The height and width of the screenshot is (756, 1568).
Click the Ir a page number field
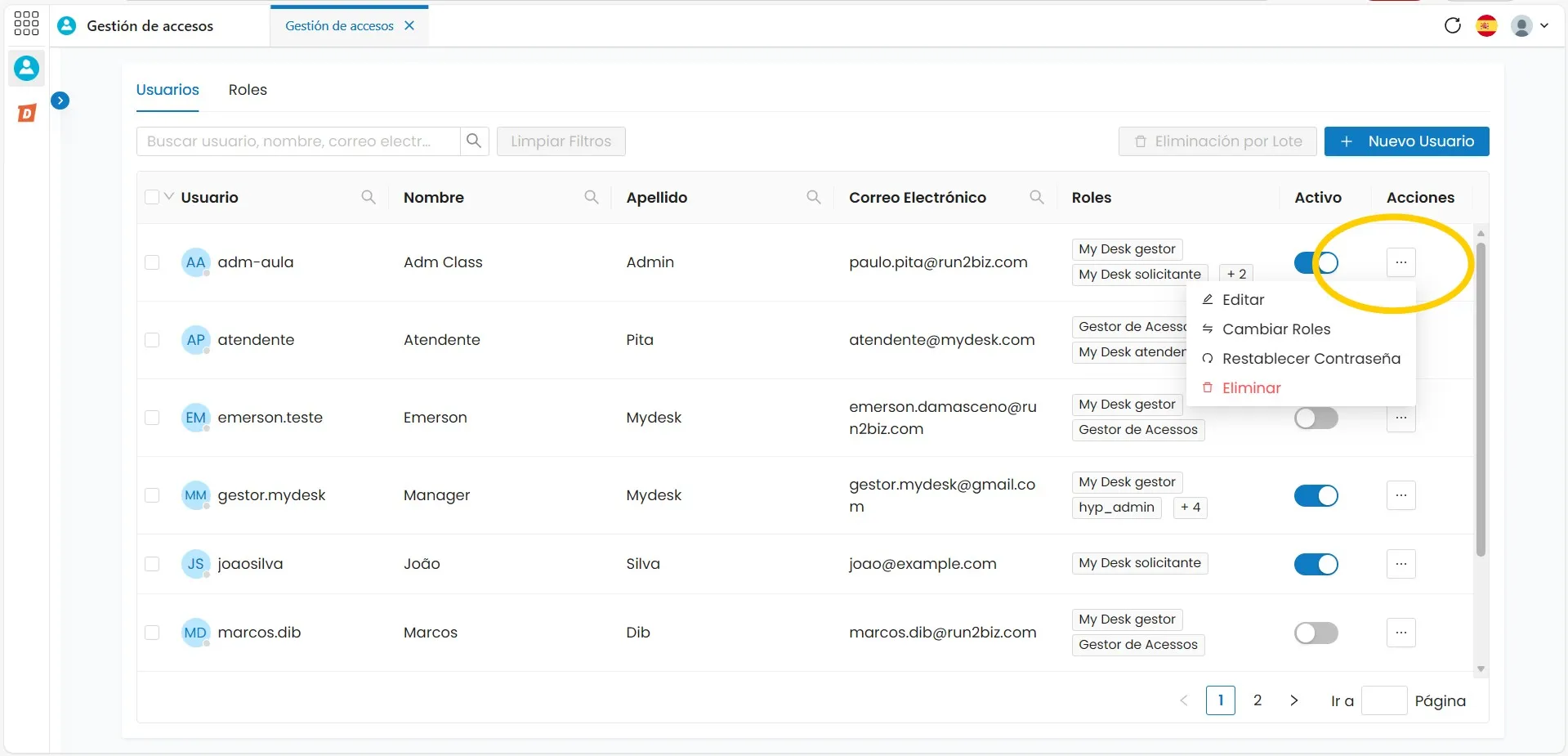[1384, 700]
